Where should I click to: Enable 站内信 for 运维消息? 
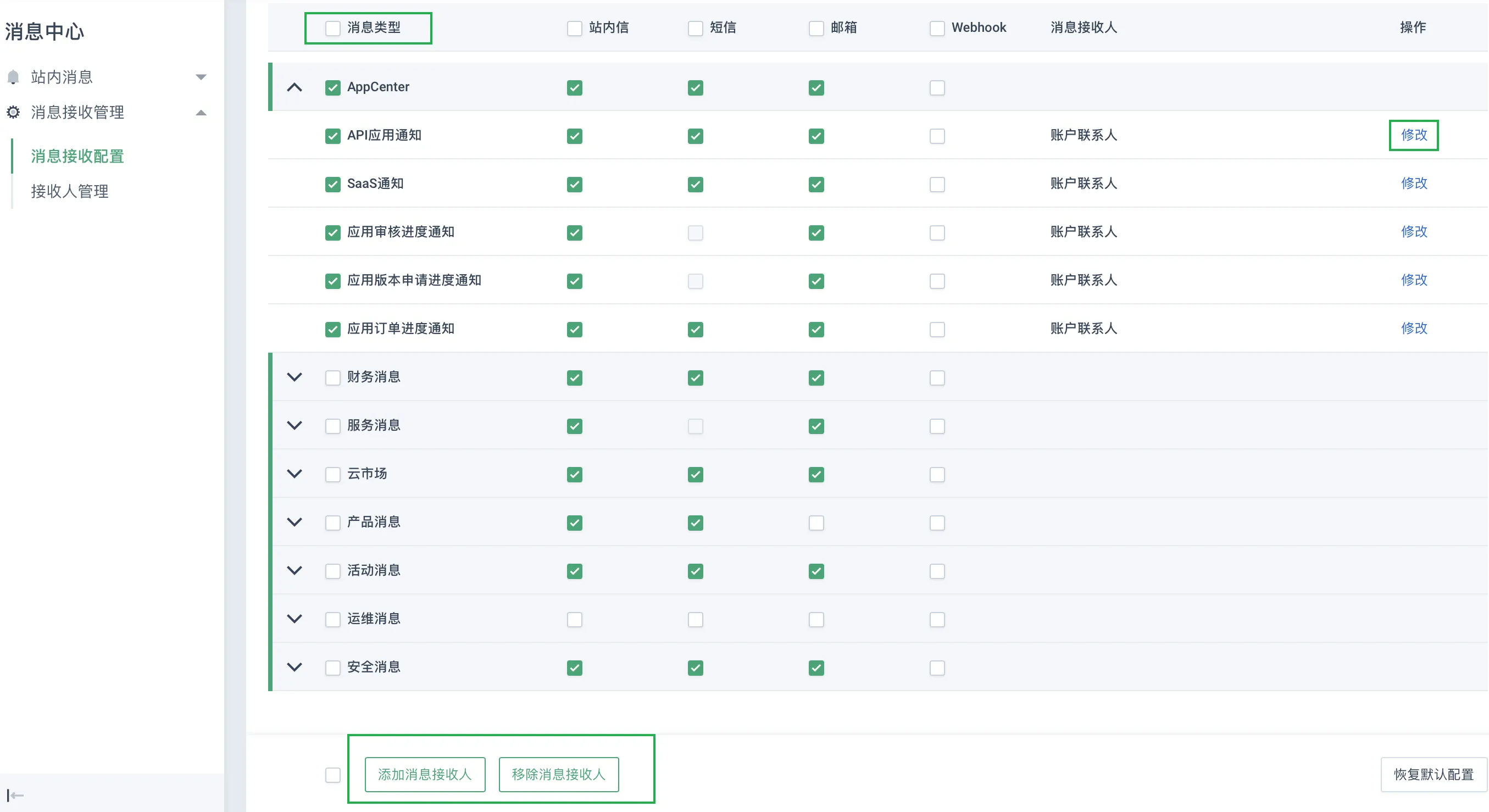(575, 620)
